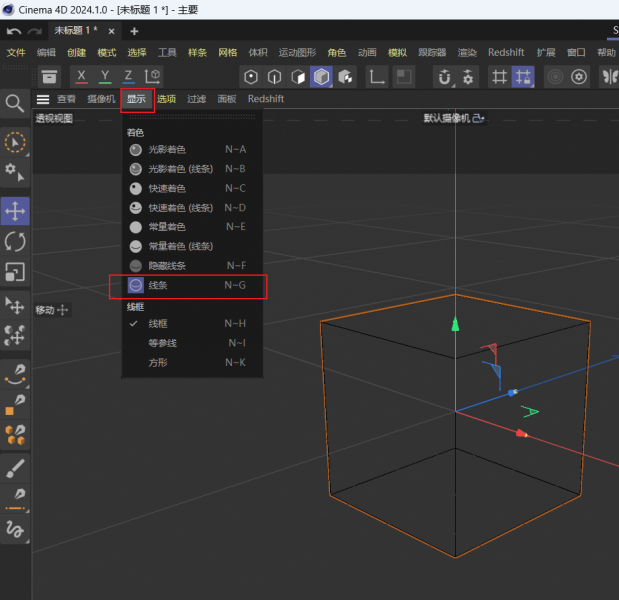The height and width of the screenshot is (600, 619).
Task: Choose 等参线 wireframe option
Action: (192, 343)
